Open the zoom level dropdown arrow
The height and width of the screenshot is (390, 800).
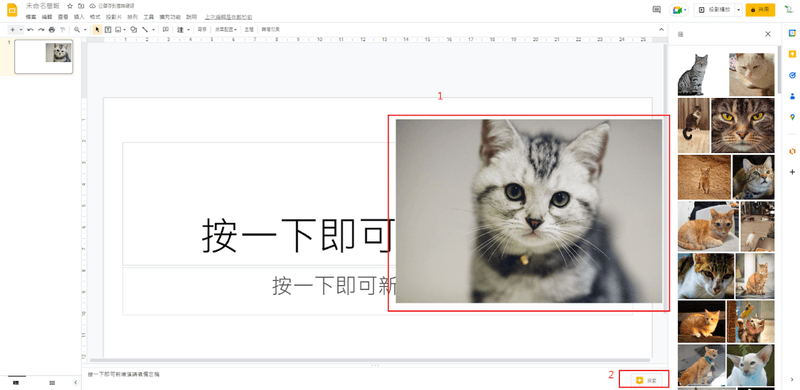[x=85, y=30]
